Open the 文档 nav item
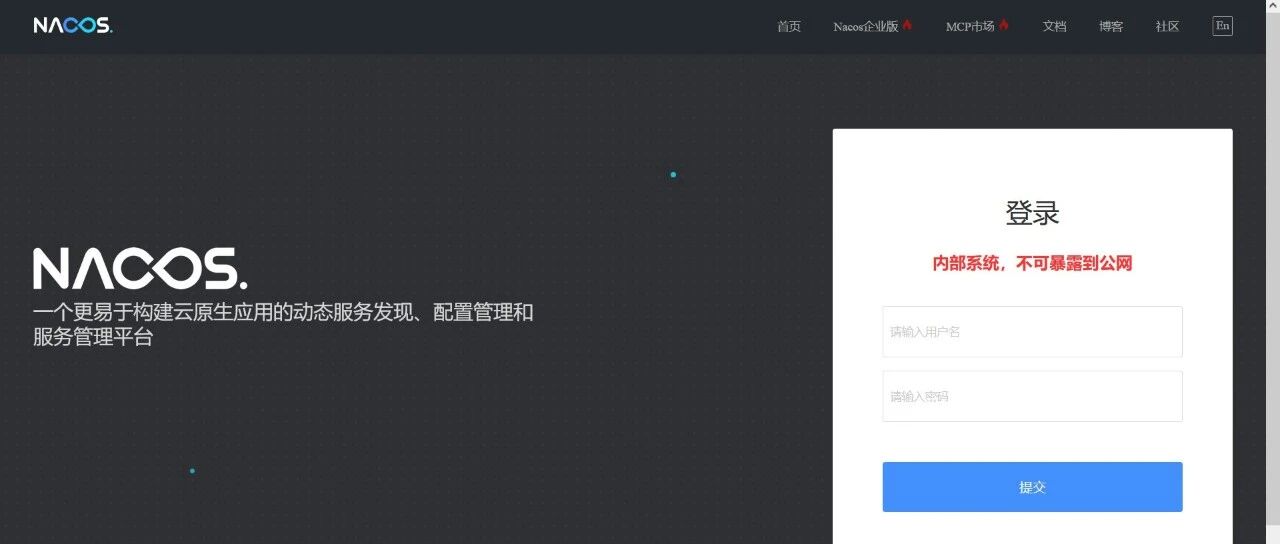The image size is (1280, 544). 1055,26
